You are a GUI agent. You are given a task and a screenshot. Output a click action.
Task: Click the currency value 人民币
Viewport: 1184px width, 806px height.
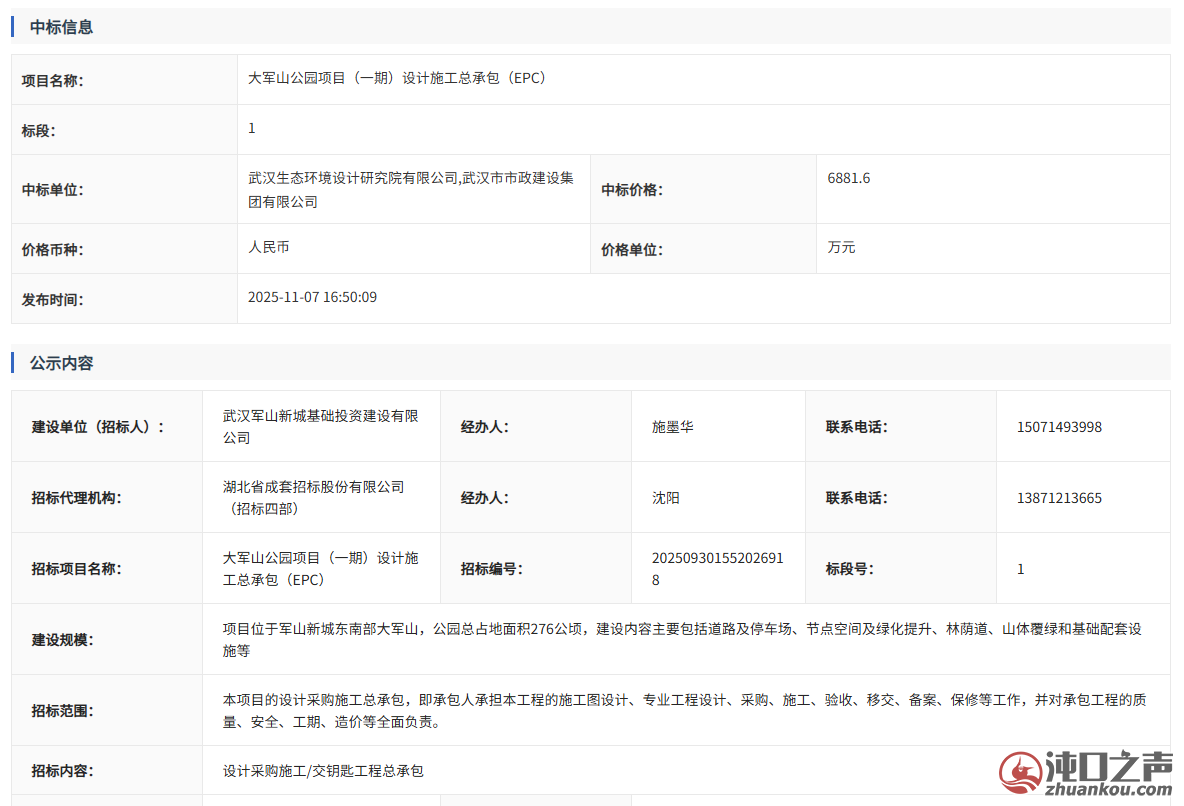pyautogui.click(x=269, y=247)
